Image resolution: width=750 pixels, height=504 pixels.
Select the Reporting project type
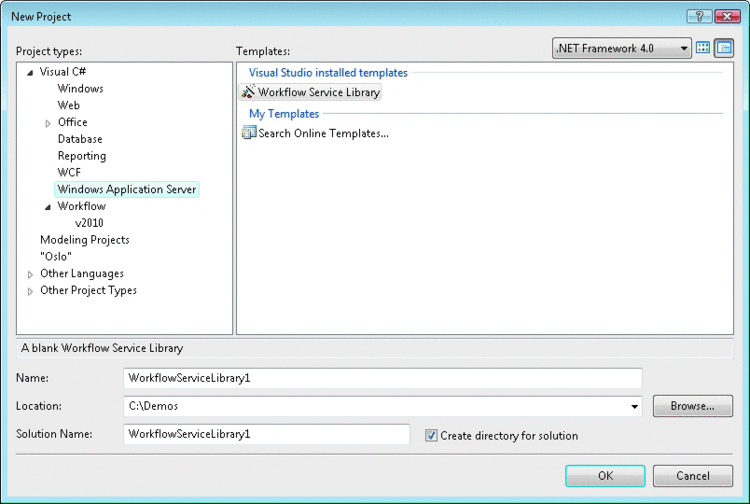pyautogui.click(x=82, y=156)
